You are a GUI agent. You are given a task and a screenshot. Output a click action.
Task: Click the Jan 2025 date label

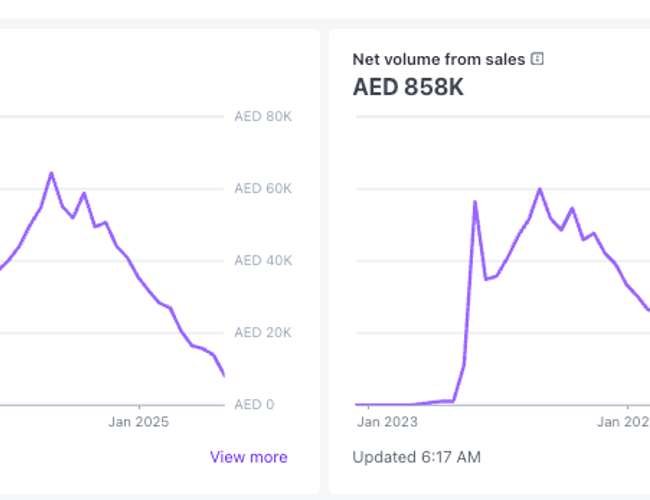(x=139, y=422)
